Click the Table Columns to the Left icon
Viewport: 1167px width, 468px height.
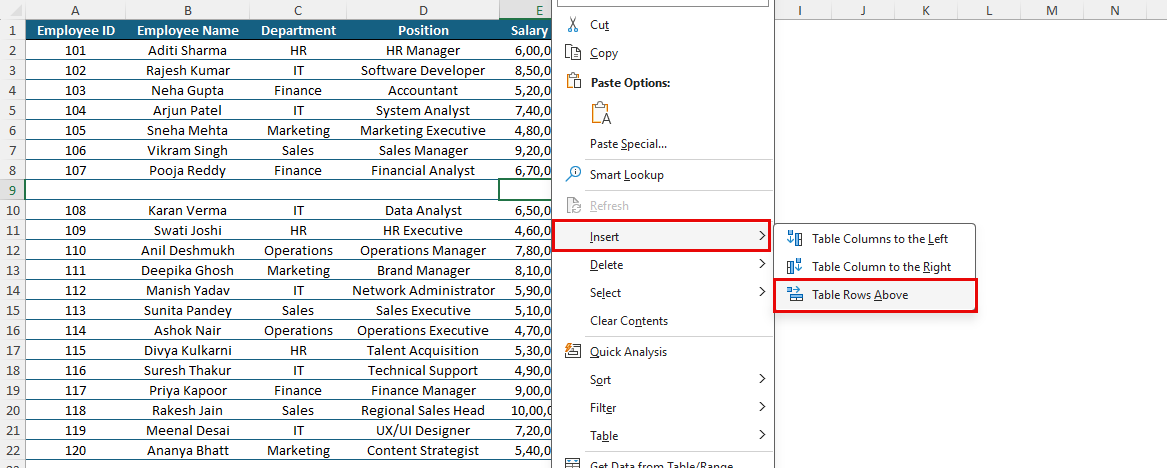point(795,239)
